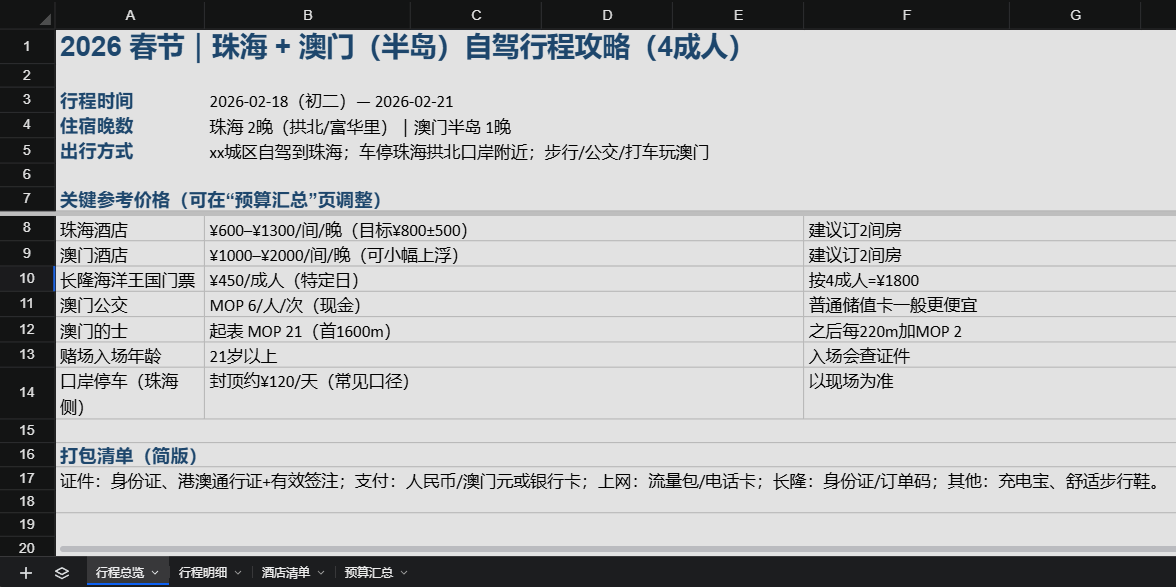
Task: Open the all sheets list icon
Action: click(62, 573)
